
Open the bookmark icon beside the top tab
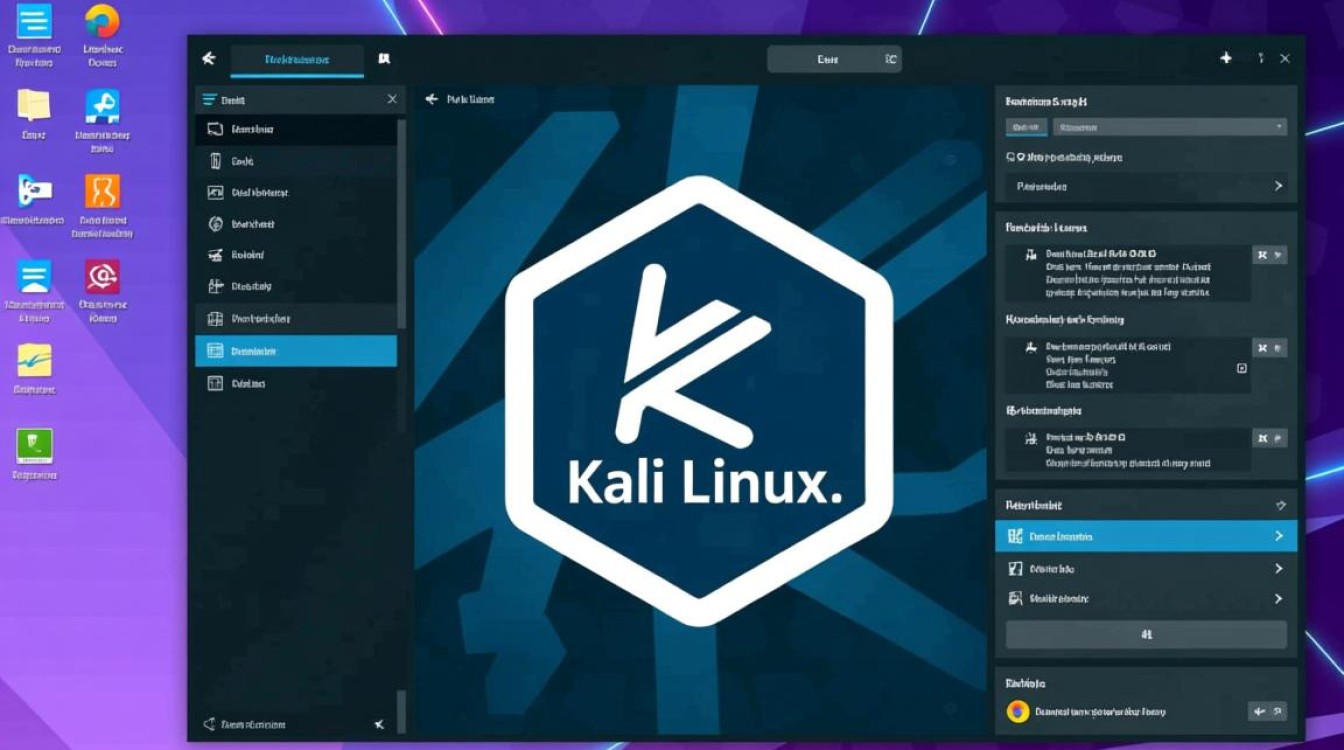[383, 58]
